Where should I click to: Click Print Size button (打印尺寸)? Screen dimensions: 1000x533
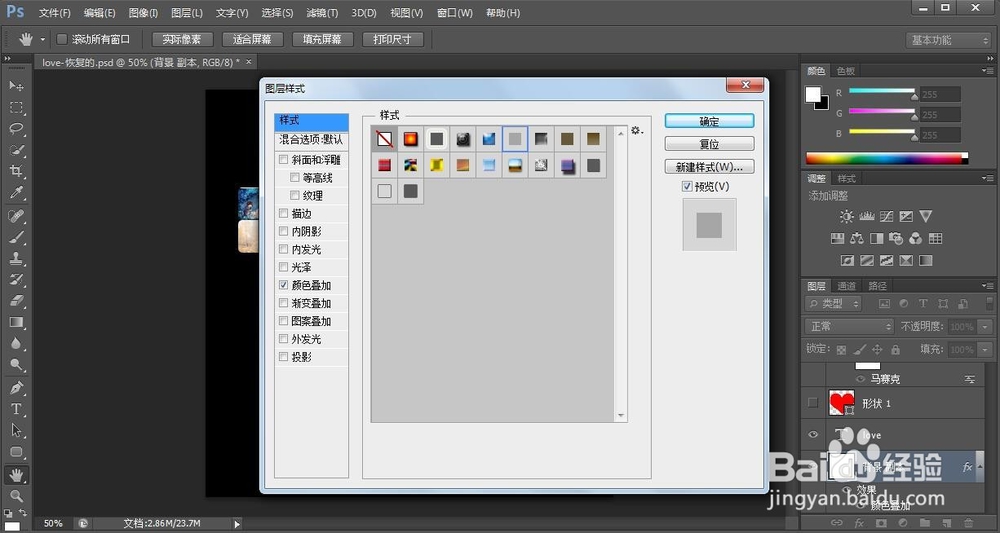point(392,40)
